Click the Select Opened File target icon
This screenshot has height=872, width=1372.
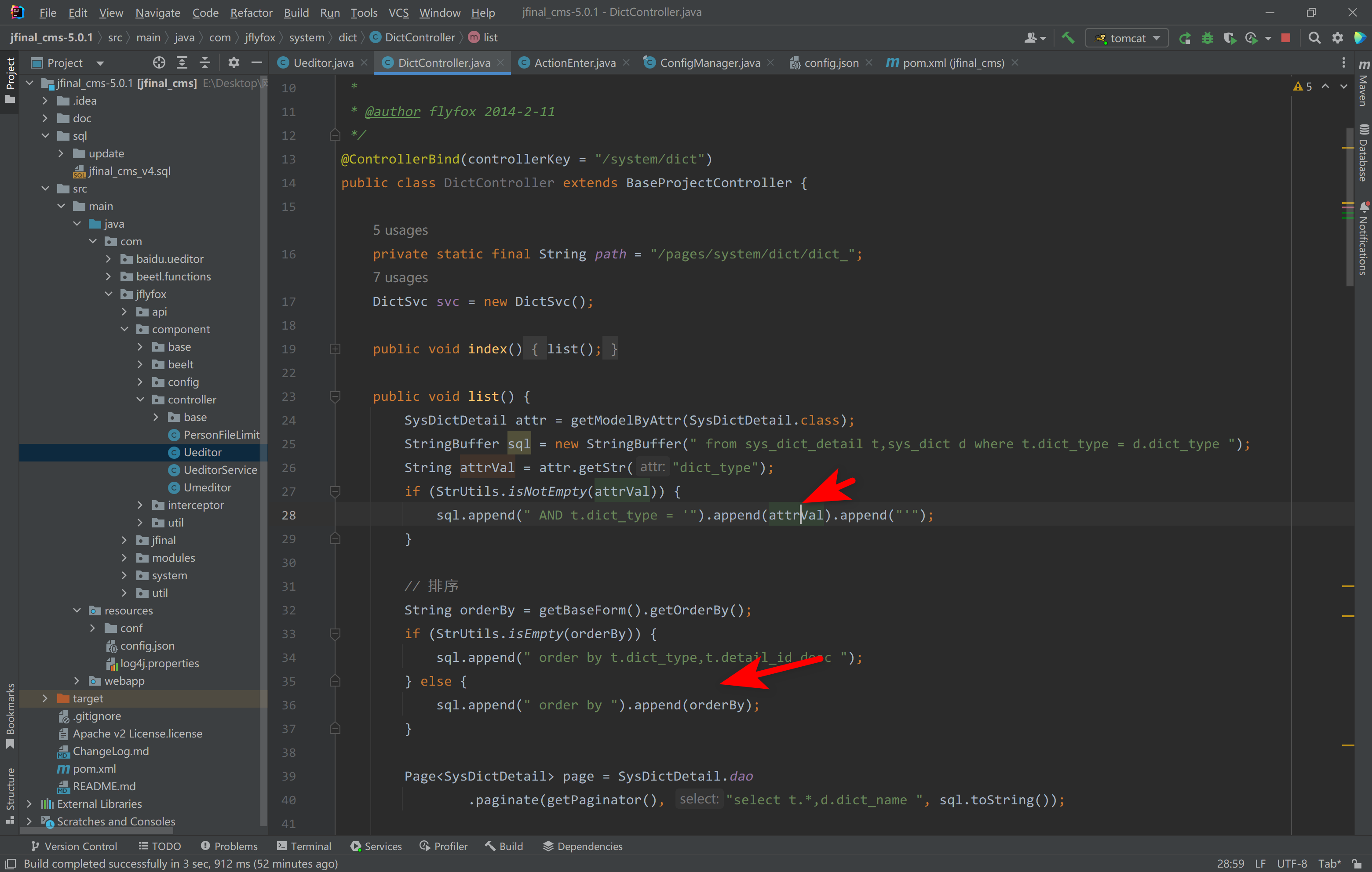(x=159, y=63)
